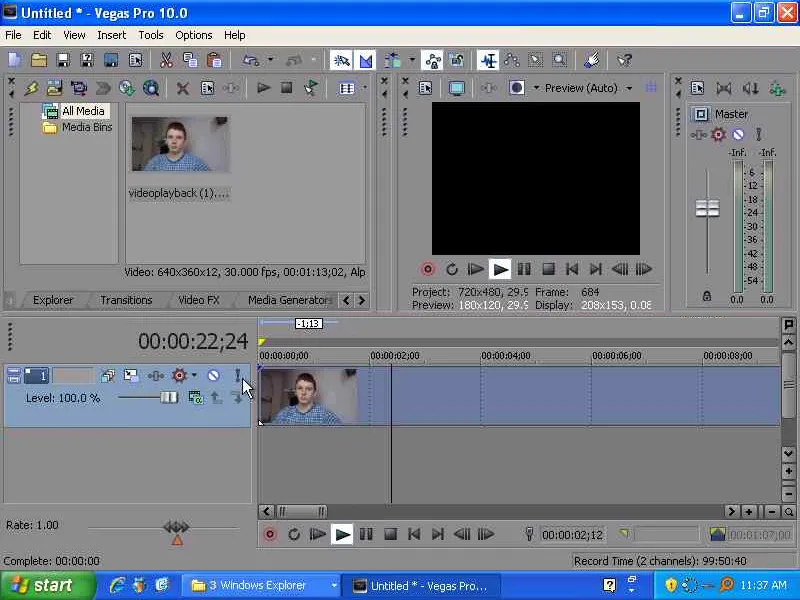This screenshot has height=600, width=800.
Task: Click Stop button under the video preview
Action: tap(548, 269)
